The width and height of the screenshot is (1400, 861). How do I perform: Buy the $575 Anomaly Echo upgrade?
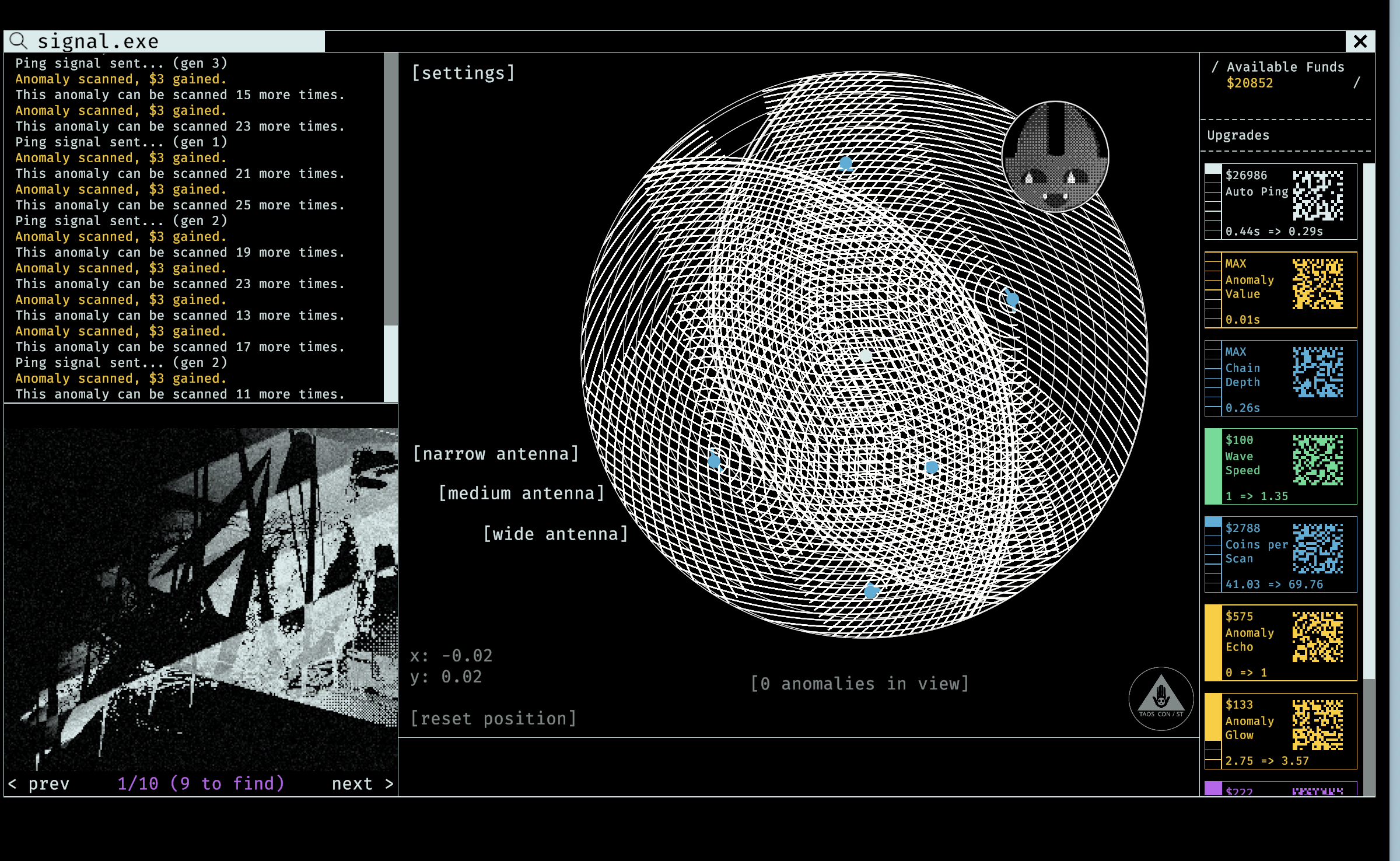(1281, 643)
